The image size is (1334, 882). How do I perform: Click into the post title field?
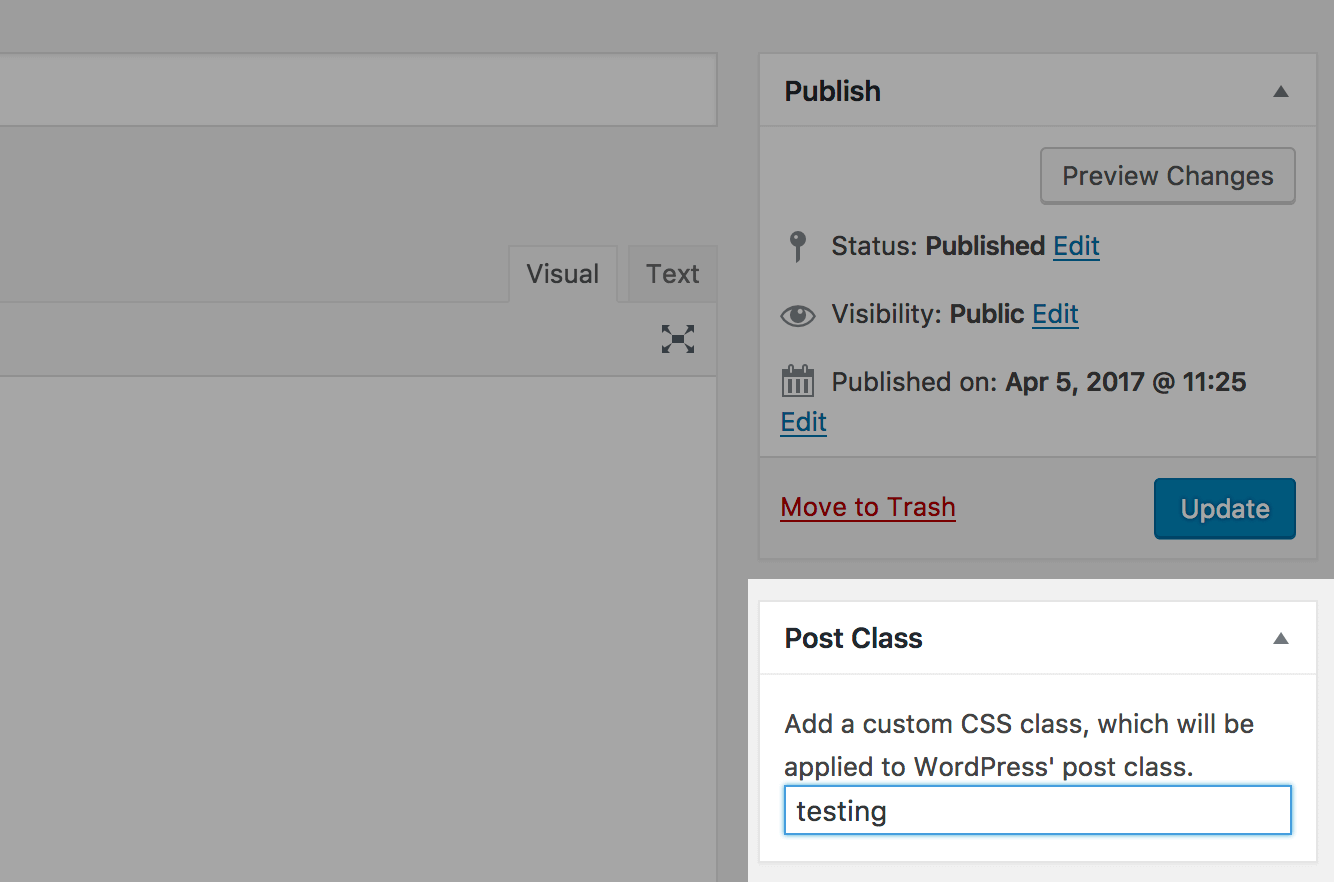point(350,90)
